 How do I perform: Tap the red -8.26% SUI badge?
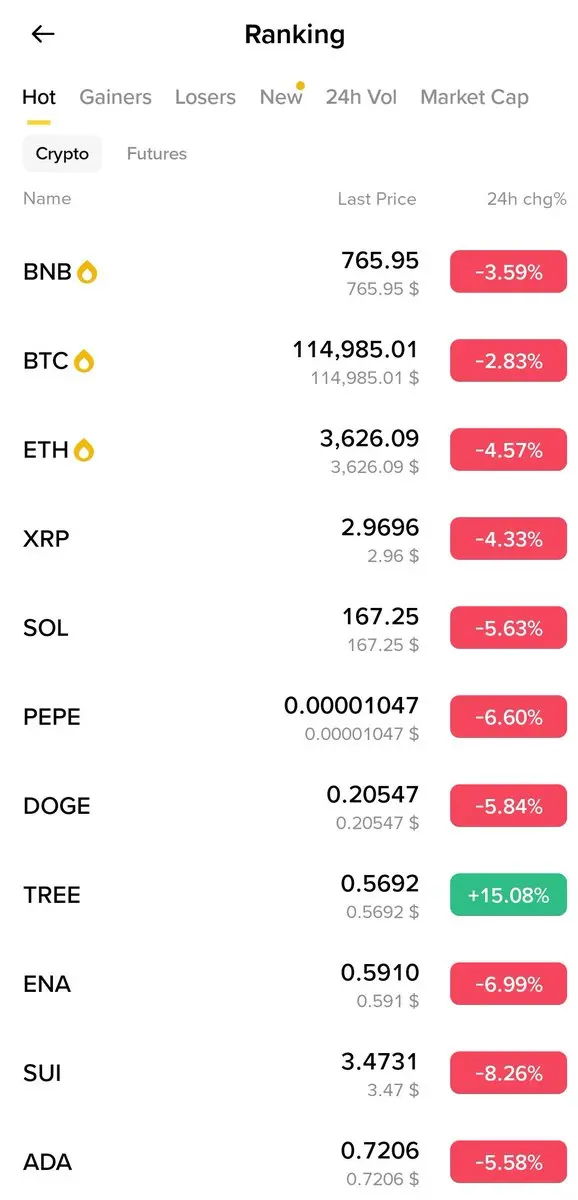(508, 1073)
